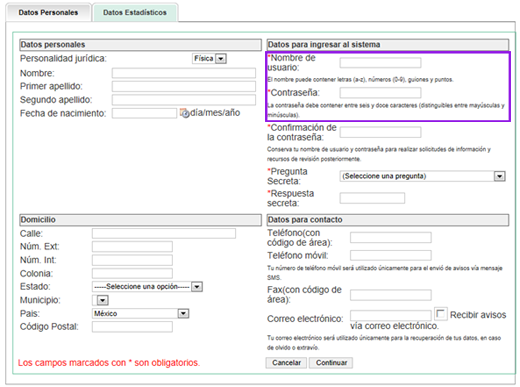Select the Confirmación de la contraseña field

(x=380, y=132)
